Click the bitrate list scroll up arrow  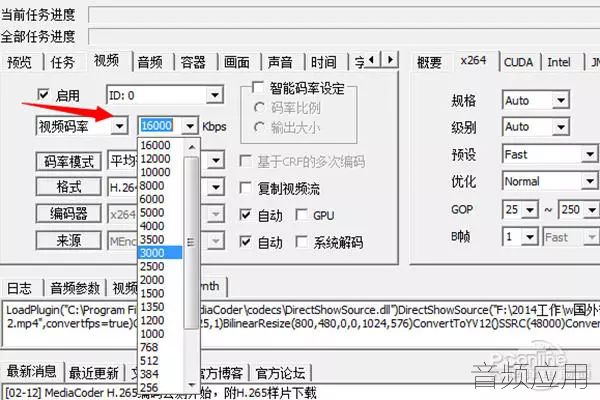coord(192,147)
